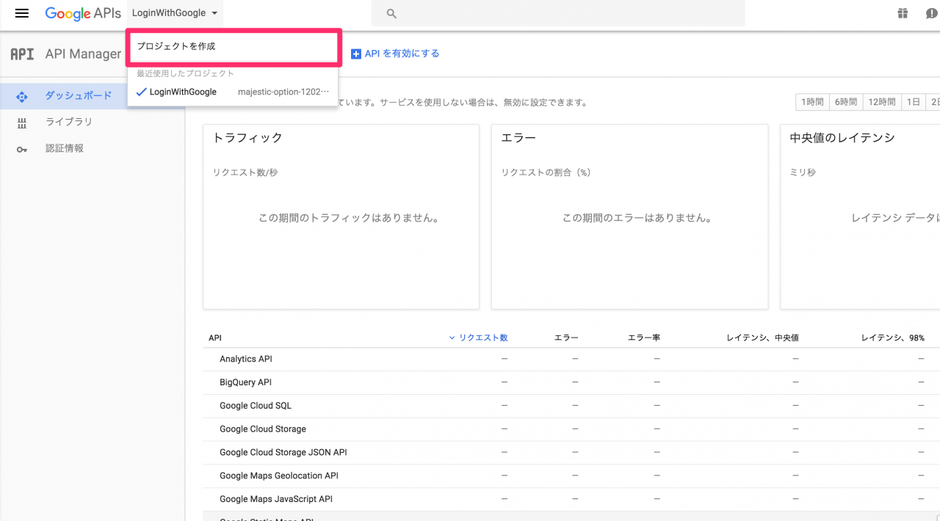
Task: Click the Google APIs logo
Action: click(x=83, y=13)
